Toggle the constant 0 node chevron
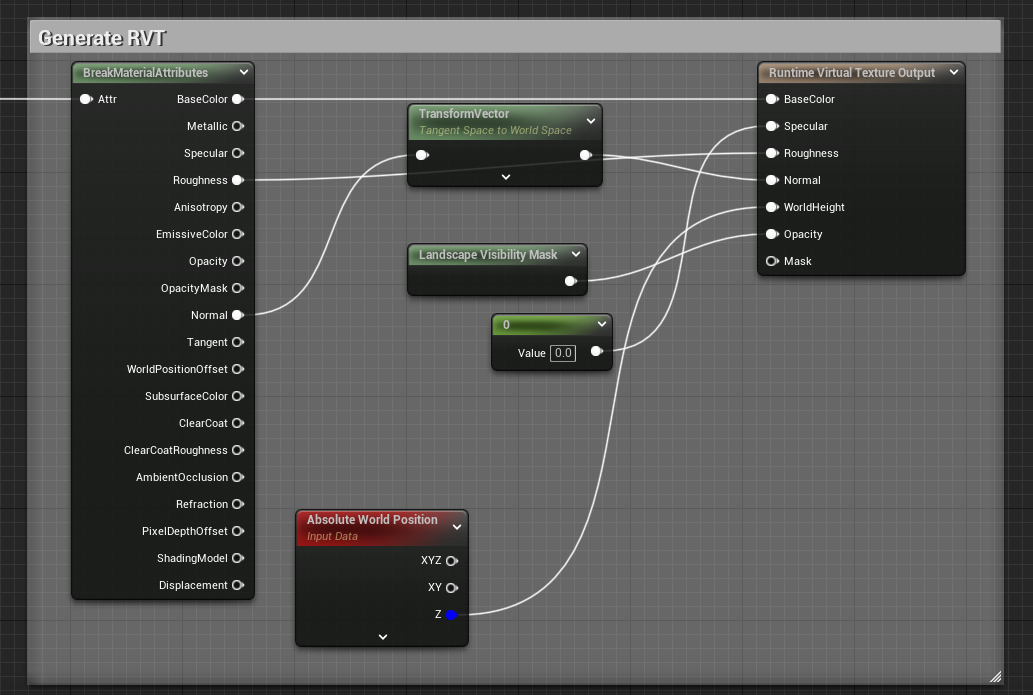This screenshot has width=1033, height=695. [601, 324]
